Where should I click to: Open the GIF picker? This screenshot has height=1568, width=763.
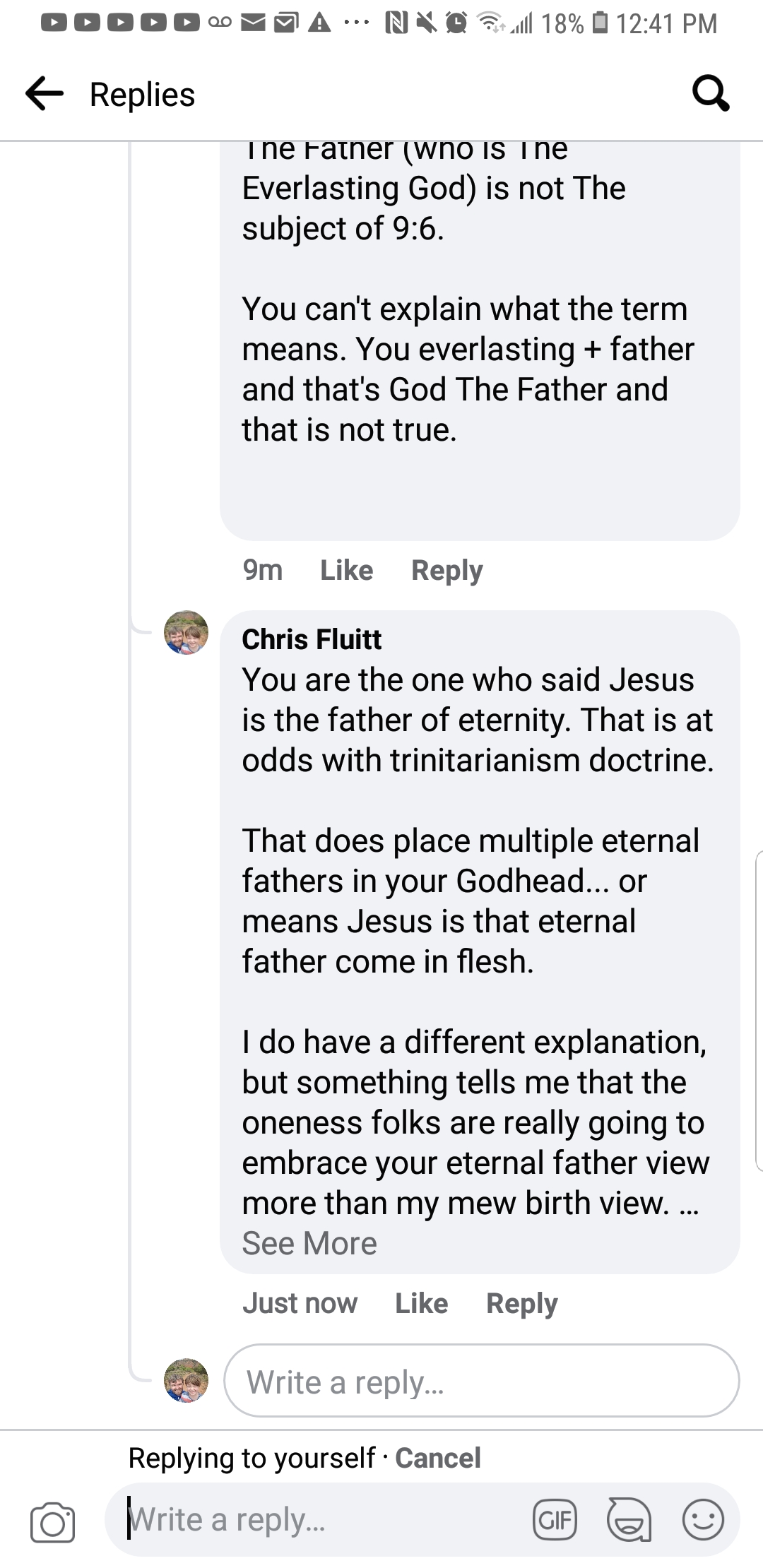tap(555, 1519)
